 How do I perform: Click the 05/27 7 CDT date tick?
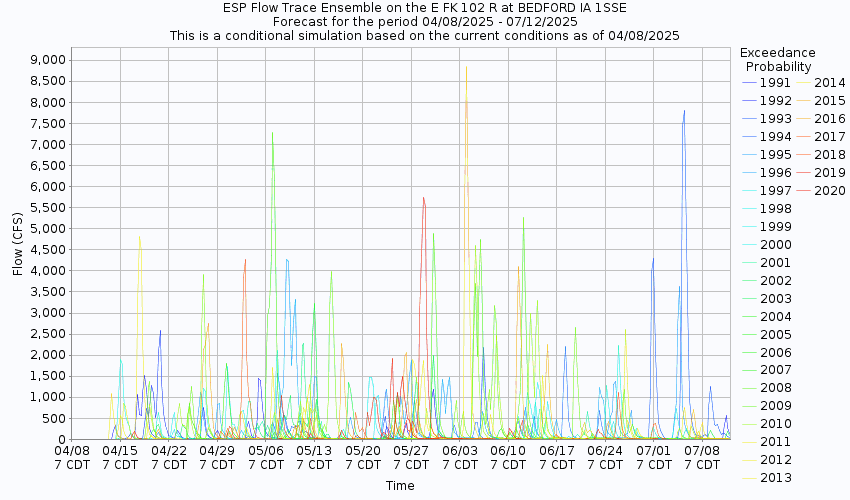(x=412, y=457)
